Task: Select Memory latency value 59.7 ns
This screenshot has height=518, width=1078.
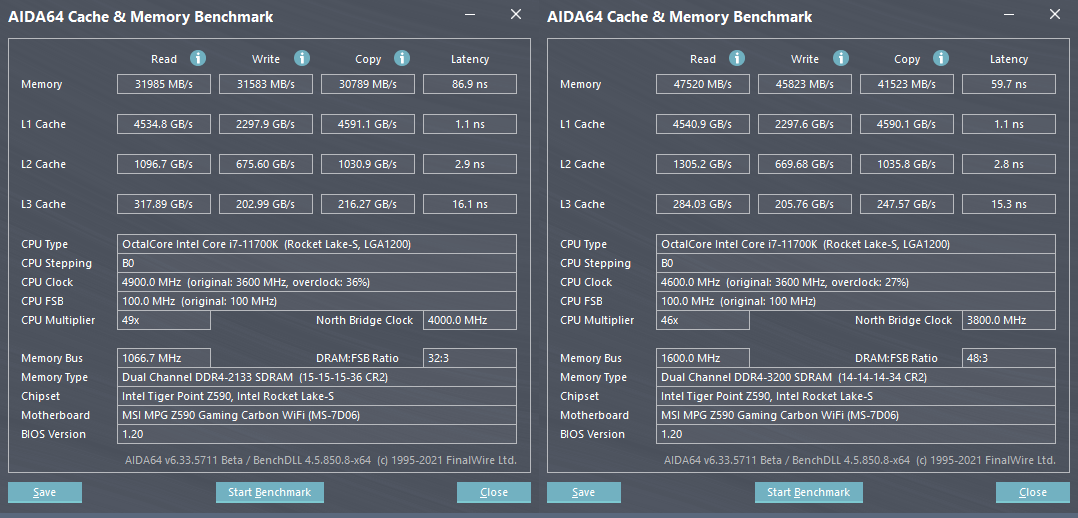Action: coord(1009,84)
